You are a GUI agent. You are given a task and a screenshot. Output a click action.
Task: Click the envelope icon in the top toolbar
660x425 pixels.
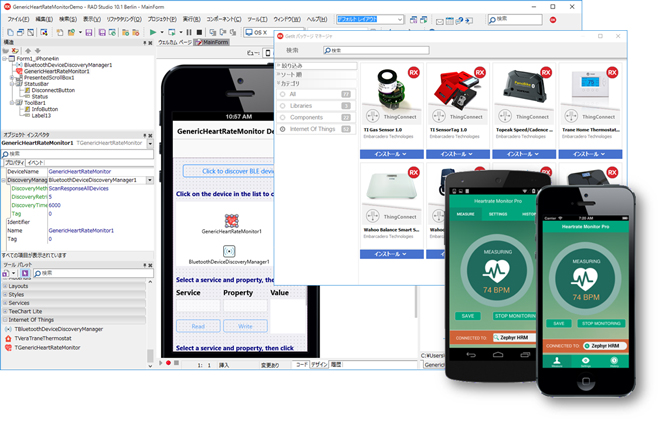tap(439, 21)
